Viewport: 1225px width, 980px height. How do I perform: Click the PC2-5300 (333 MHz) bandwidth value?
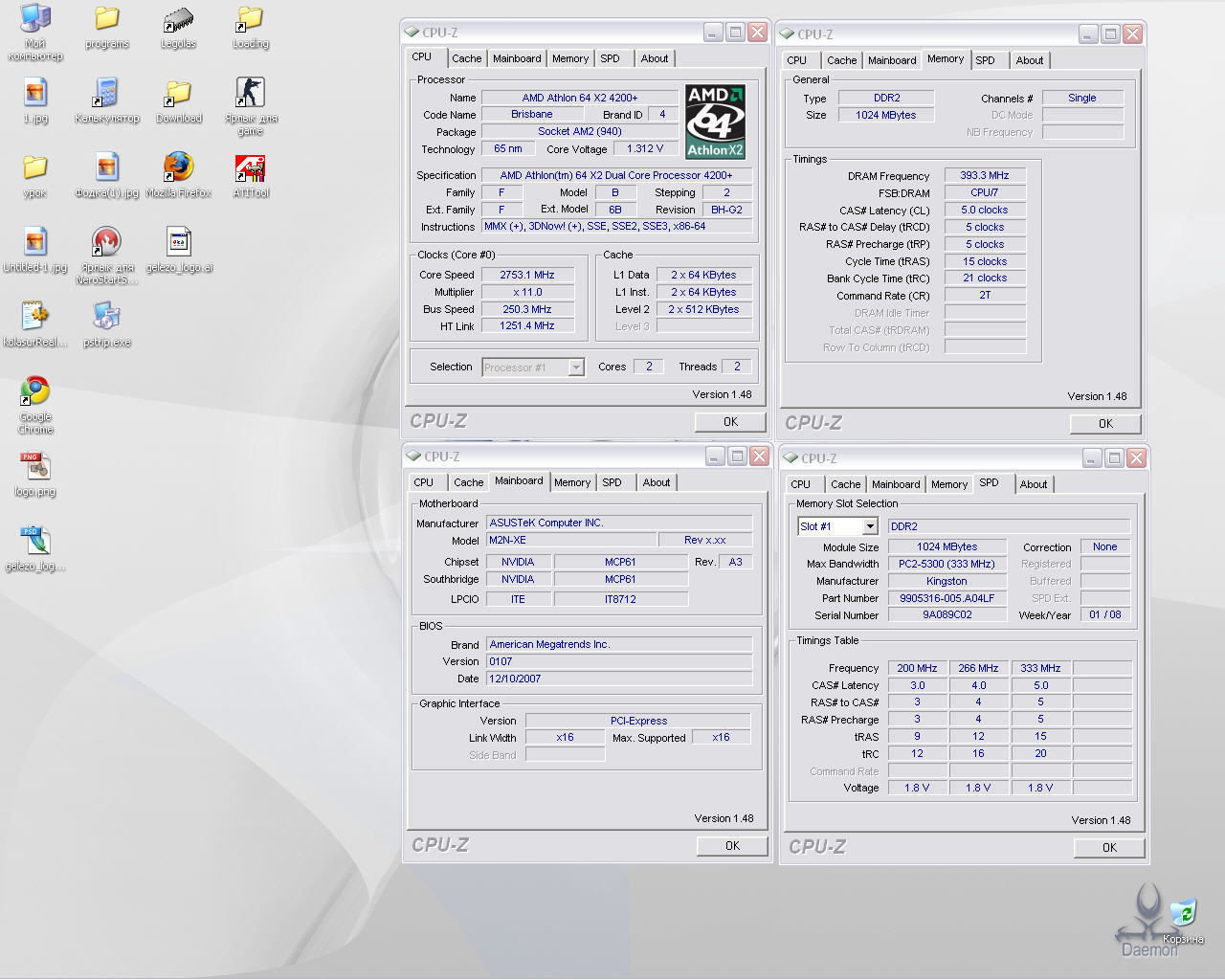tap(947, 564)
